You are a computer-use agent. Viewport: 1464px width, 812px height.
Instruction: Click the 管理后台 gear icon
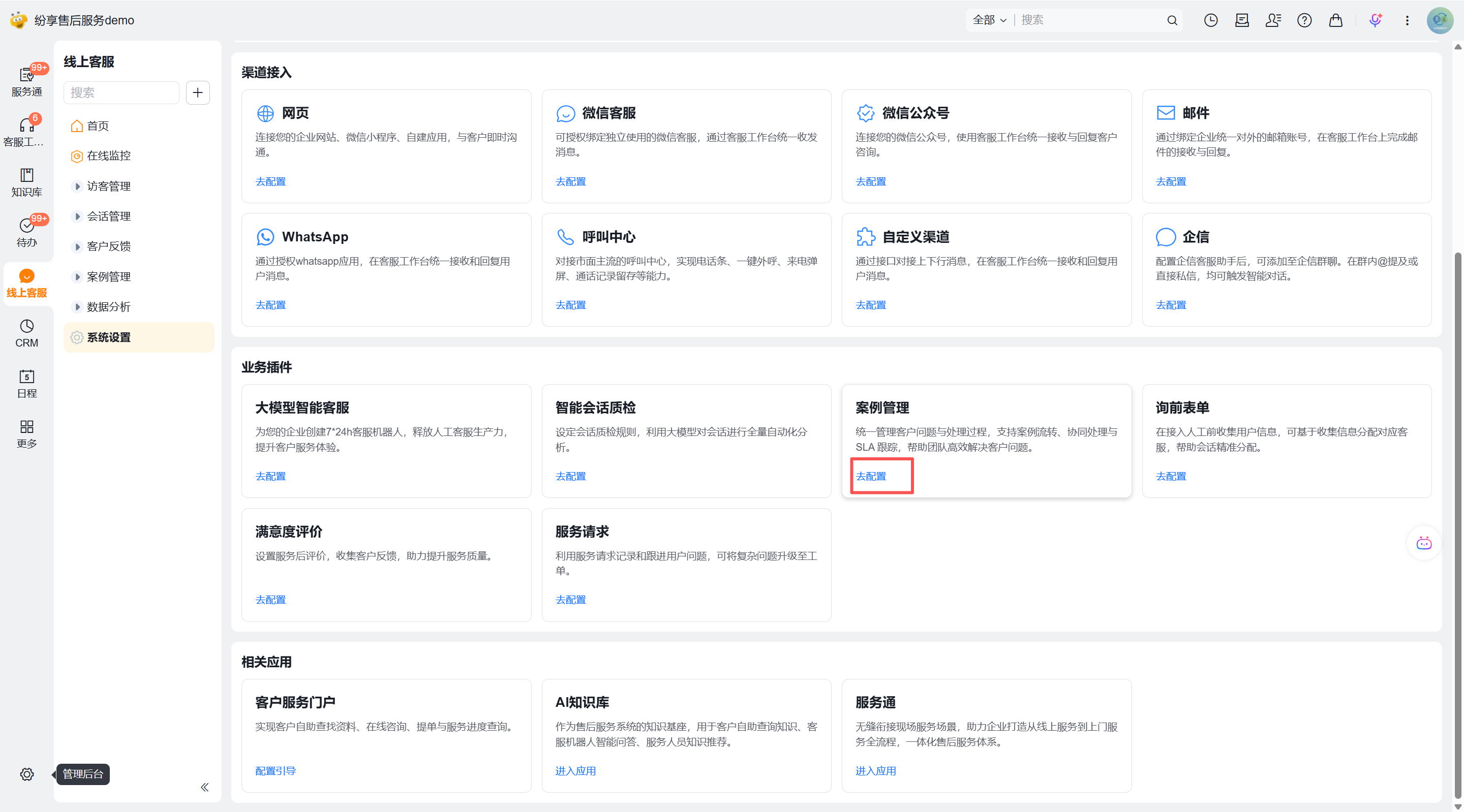(26, 774)
